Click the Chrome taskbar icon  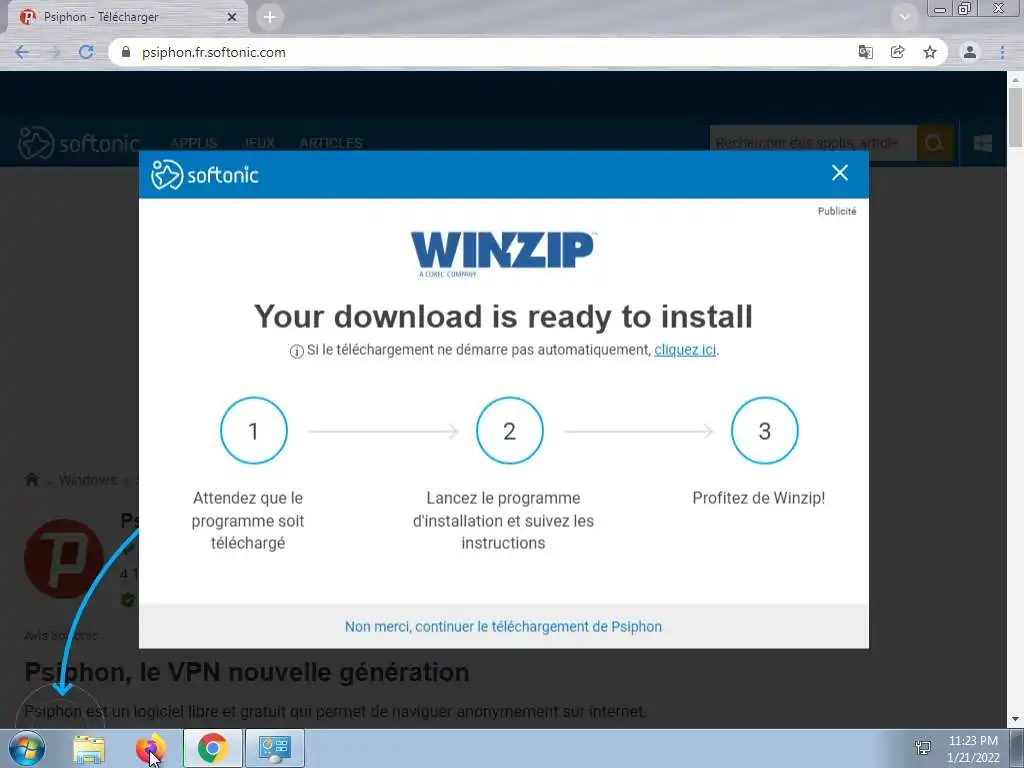point(212,748)
